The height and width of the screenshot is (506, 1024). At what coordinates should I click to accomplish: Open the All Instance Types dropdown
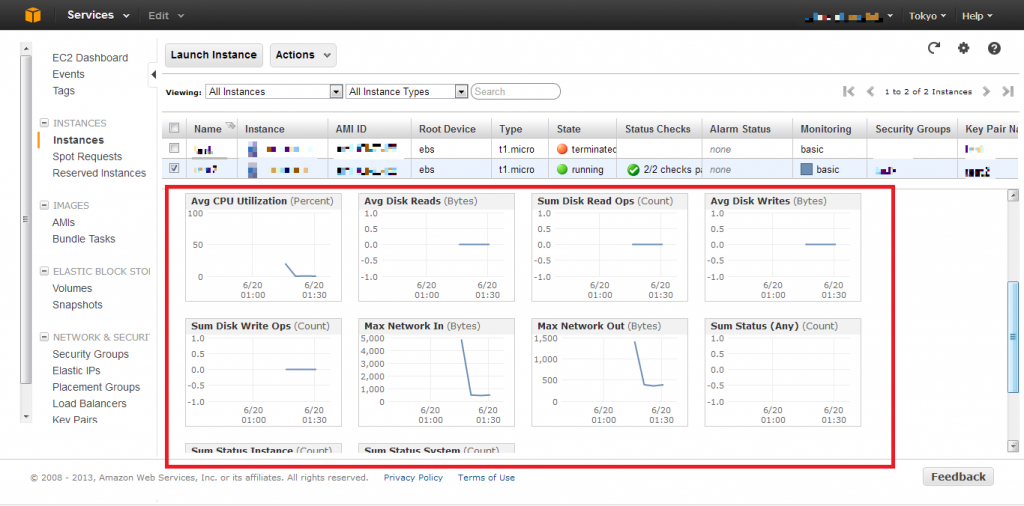click(x=407, y=91)
